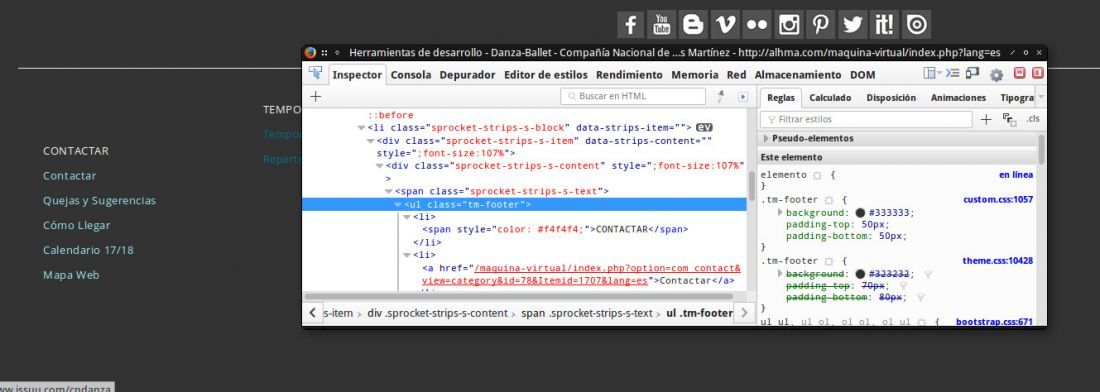Click 'Calendario 17/18' footer link
The image size is (1100, 392).
(x=88, y=250)
